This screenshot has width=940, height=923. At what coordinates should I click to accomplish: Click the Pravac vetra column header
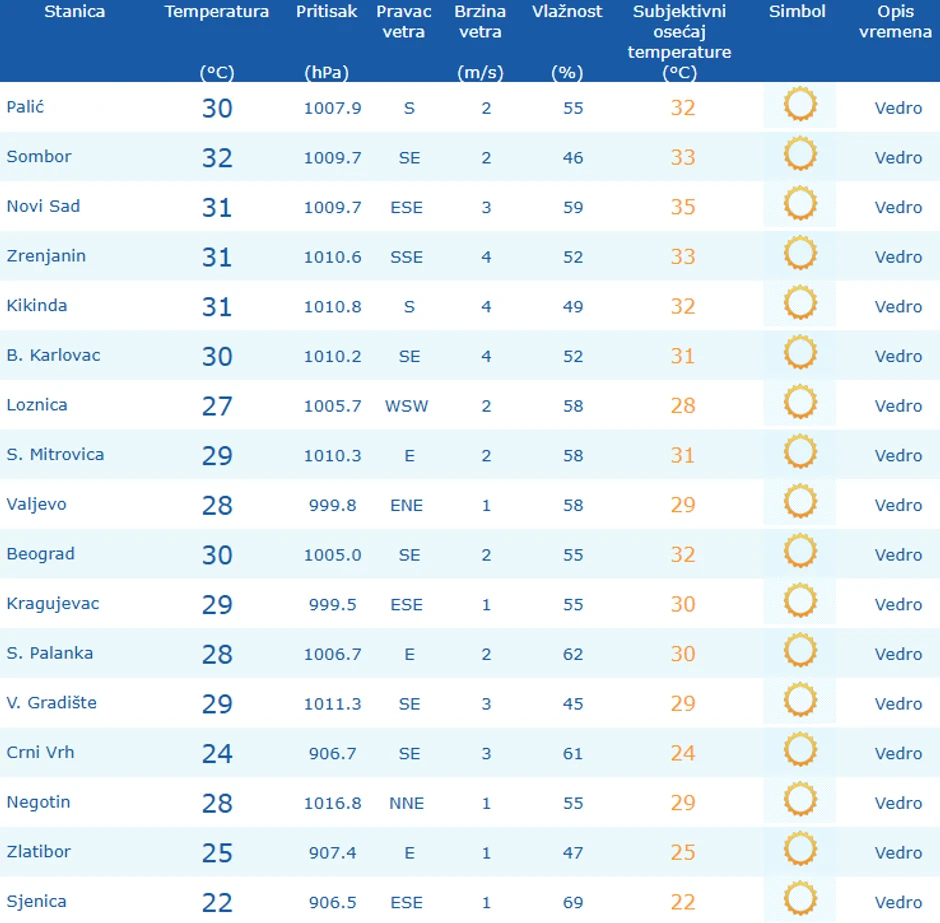click(x=403, y=22)
